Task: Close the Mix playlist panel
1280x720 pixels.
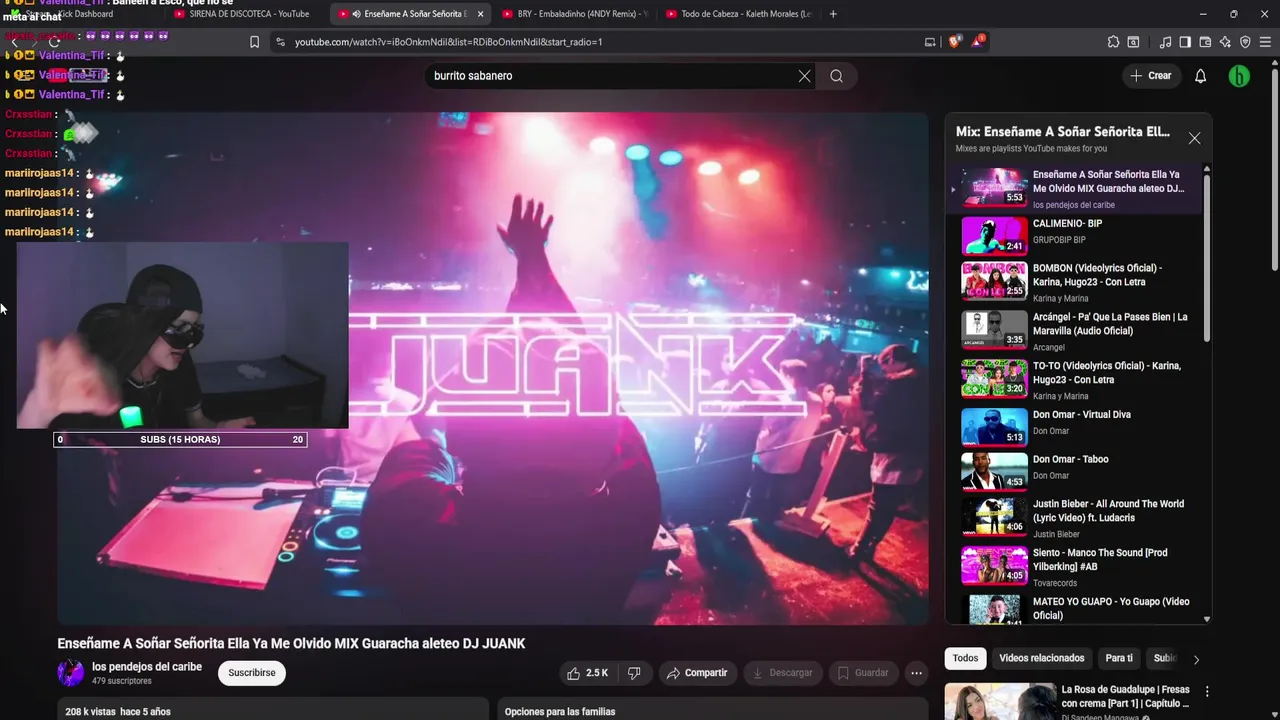Action: (x=1194, y=138)
